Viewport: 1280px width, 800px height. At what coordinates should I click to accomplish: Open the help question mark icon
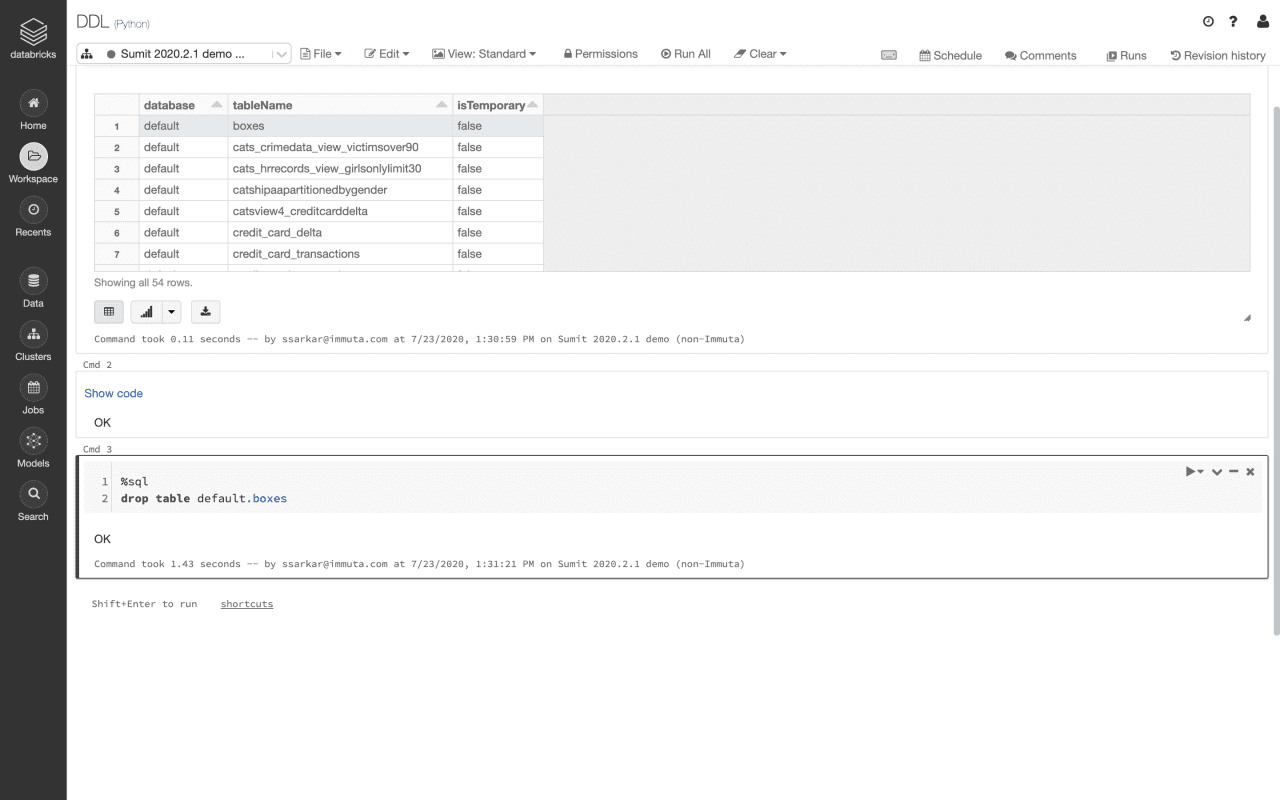(x=1234, y=22)
